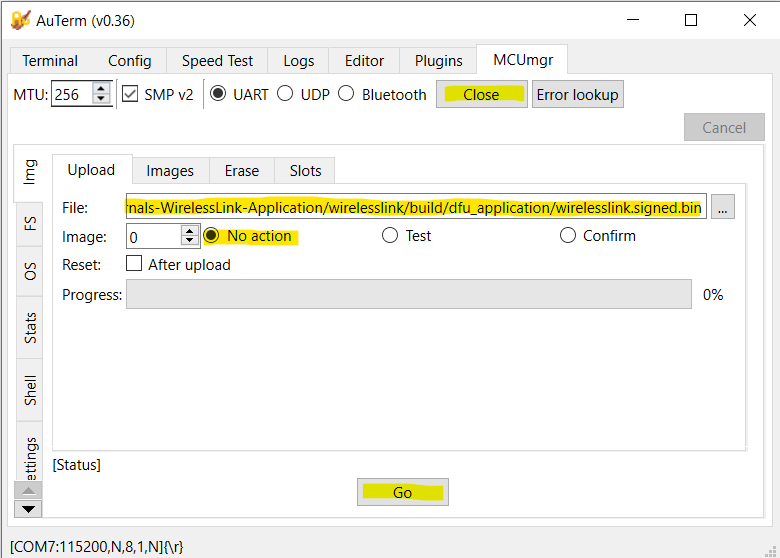The width and height of the screenshot is (780, 558).
Task: Click the File path input field
Action: [416, 206]
